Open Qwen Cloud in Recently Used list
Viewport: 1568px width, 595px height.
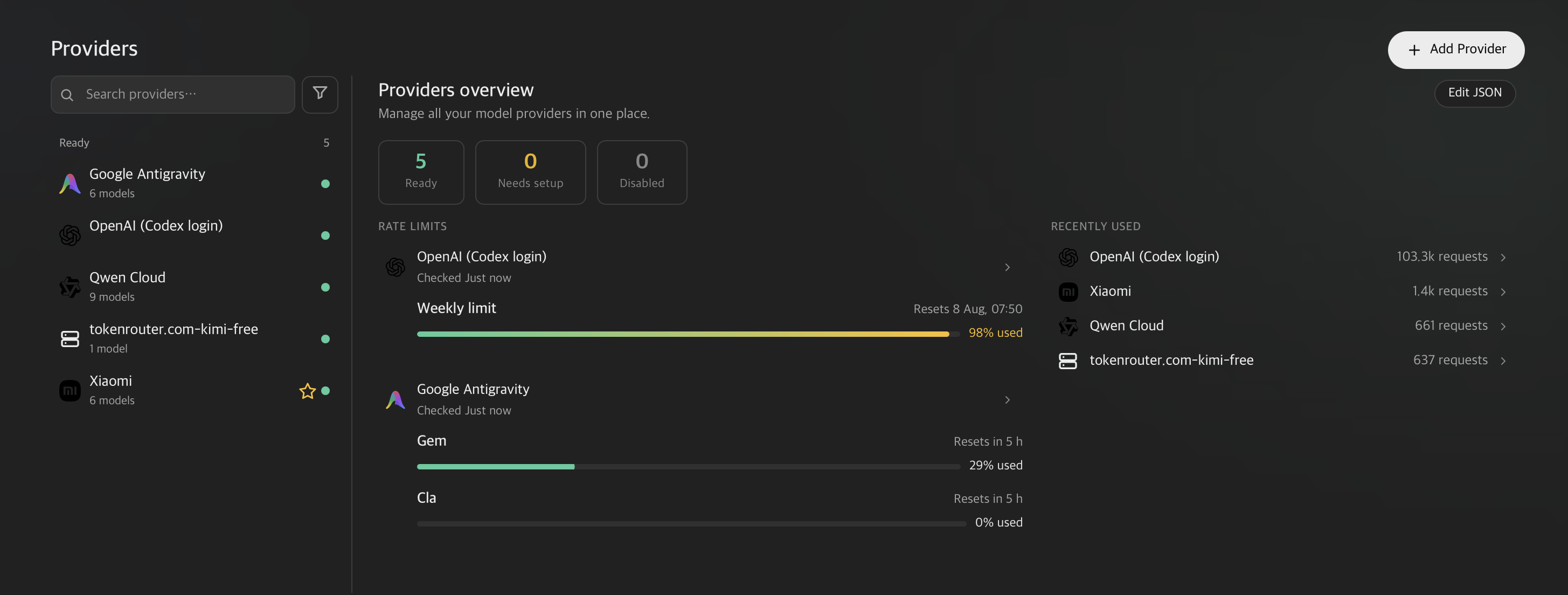1283,326
